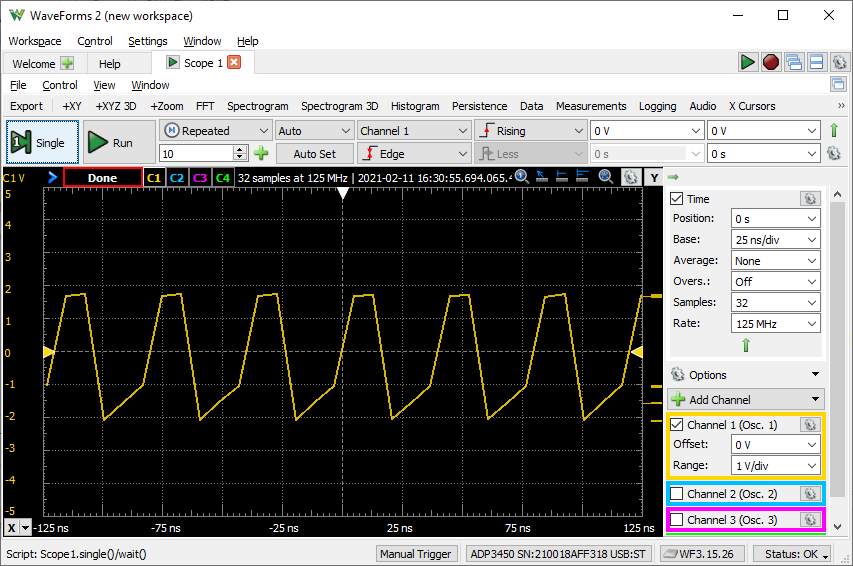The height and width of the screenshot is (566, 853).
Task: Open the plot zoom magnifier icon
Action: pos(605,176)
